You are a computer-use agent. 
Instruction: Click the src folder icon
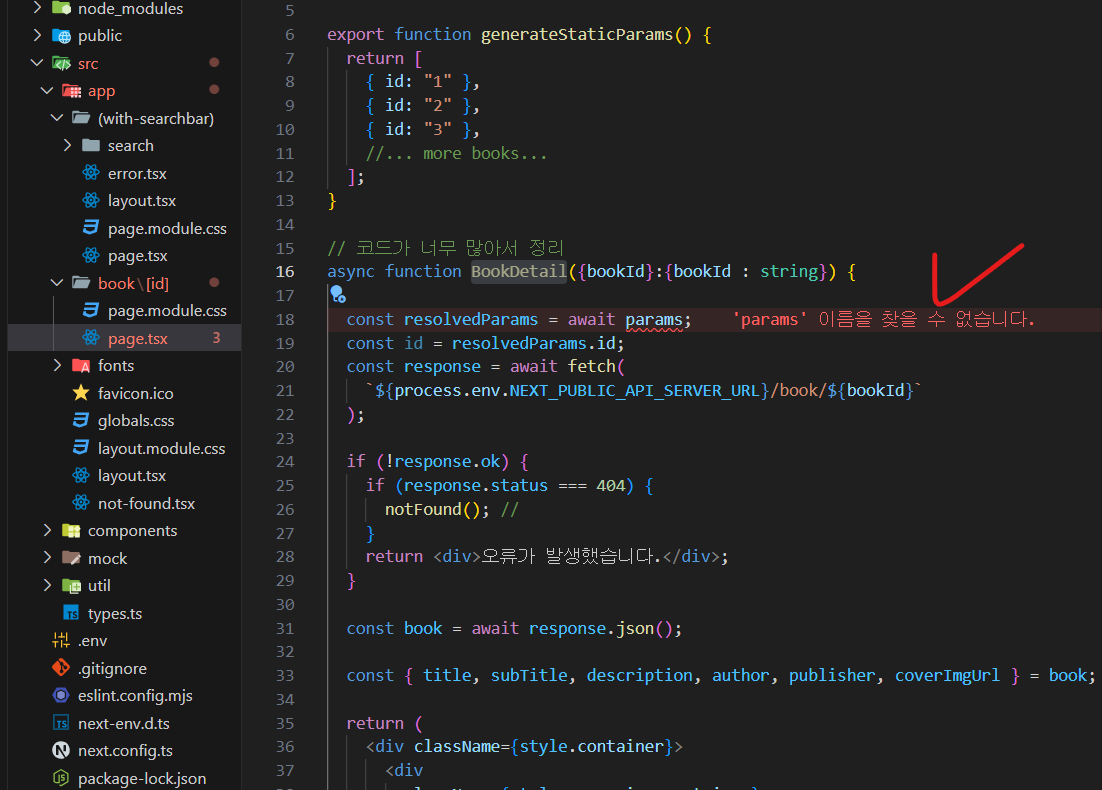coord(62,63)
